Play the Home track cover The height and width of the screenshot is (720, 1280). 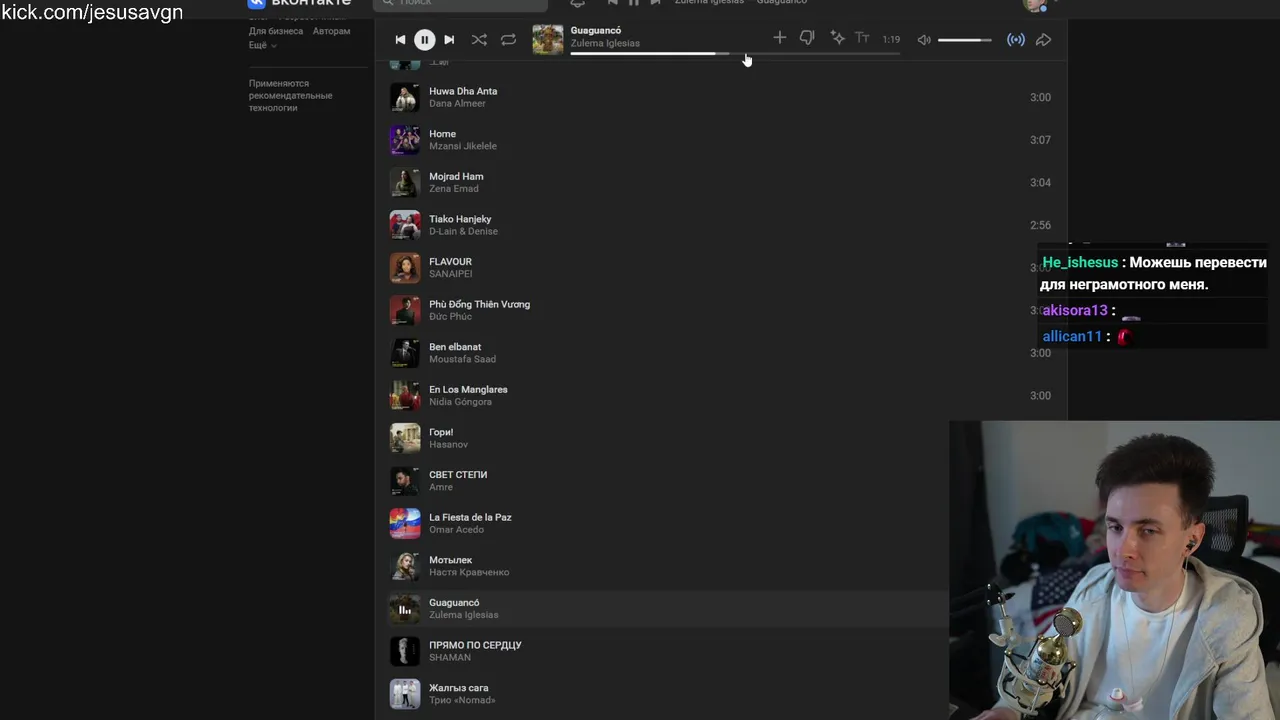pos(405,140)
